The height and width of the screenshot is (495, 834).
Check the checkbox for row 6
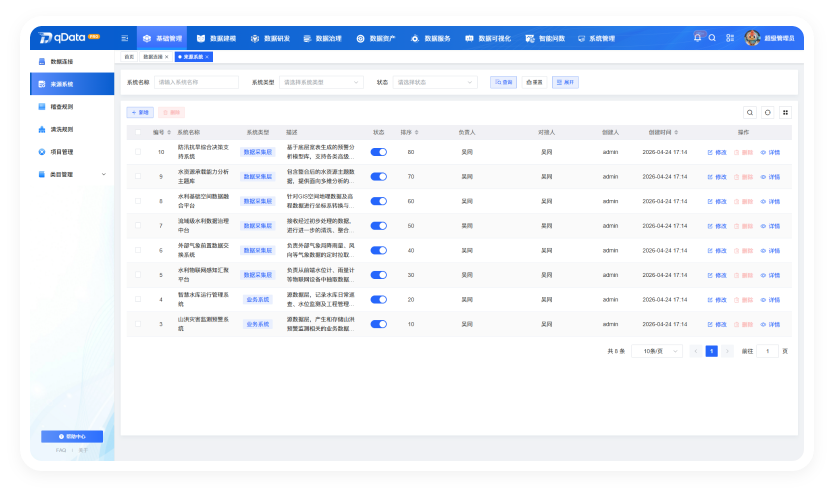click(x=138, y=250)
